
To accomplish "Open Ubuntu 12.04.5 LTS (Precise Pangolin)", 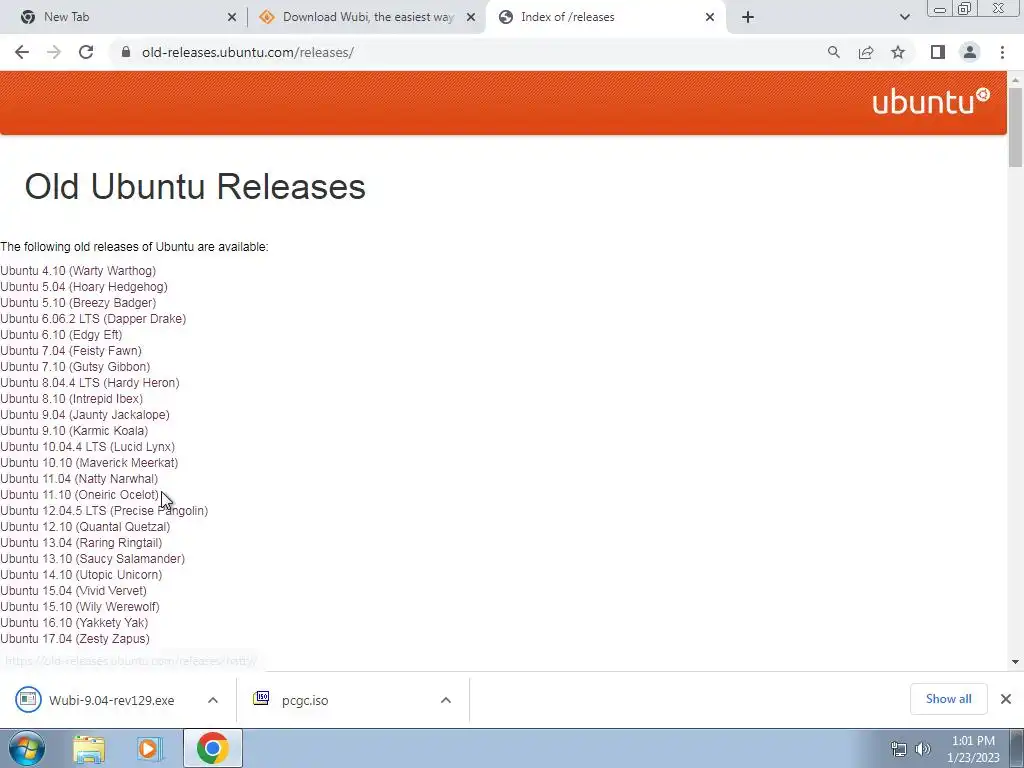I will (x=104, y=511).
